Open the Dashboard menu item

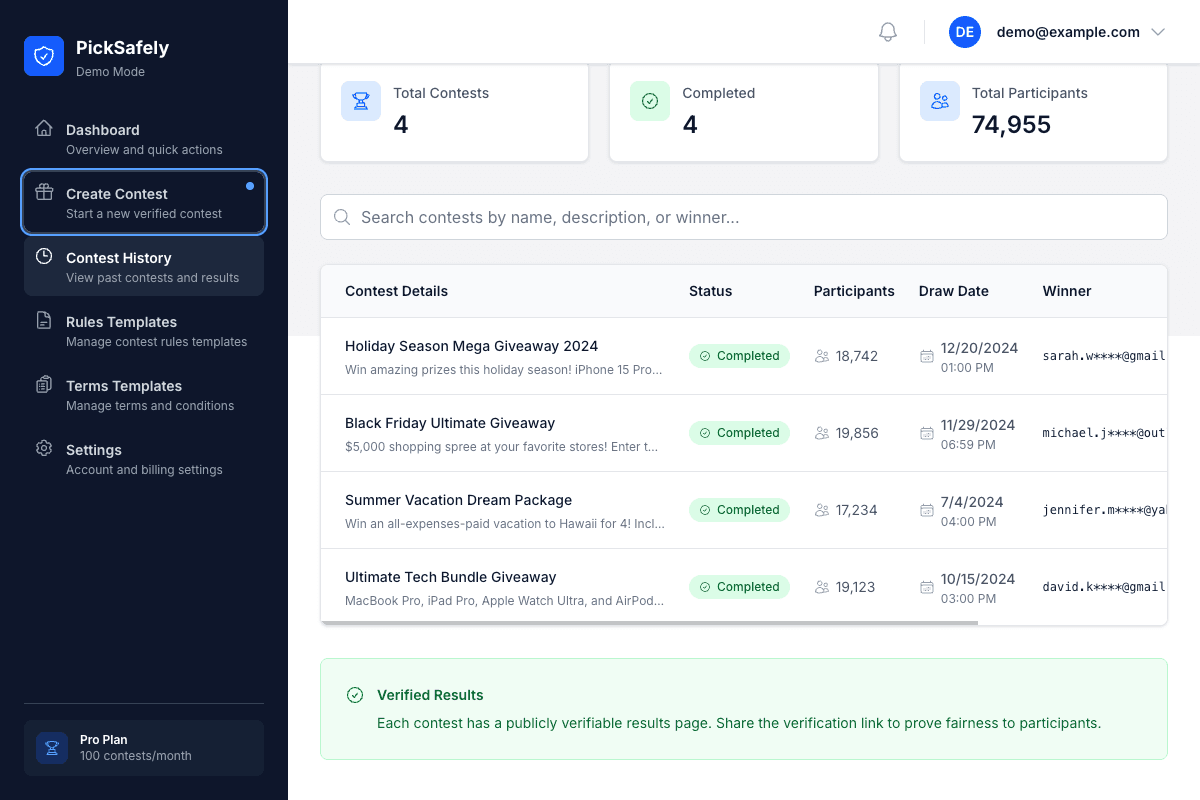click(x=144, y=138)
